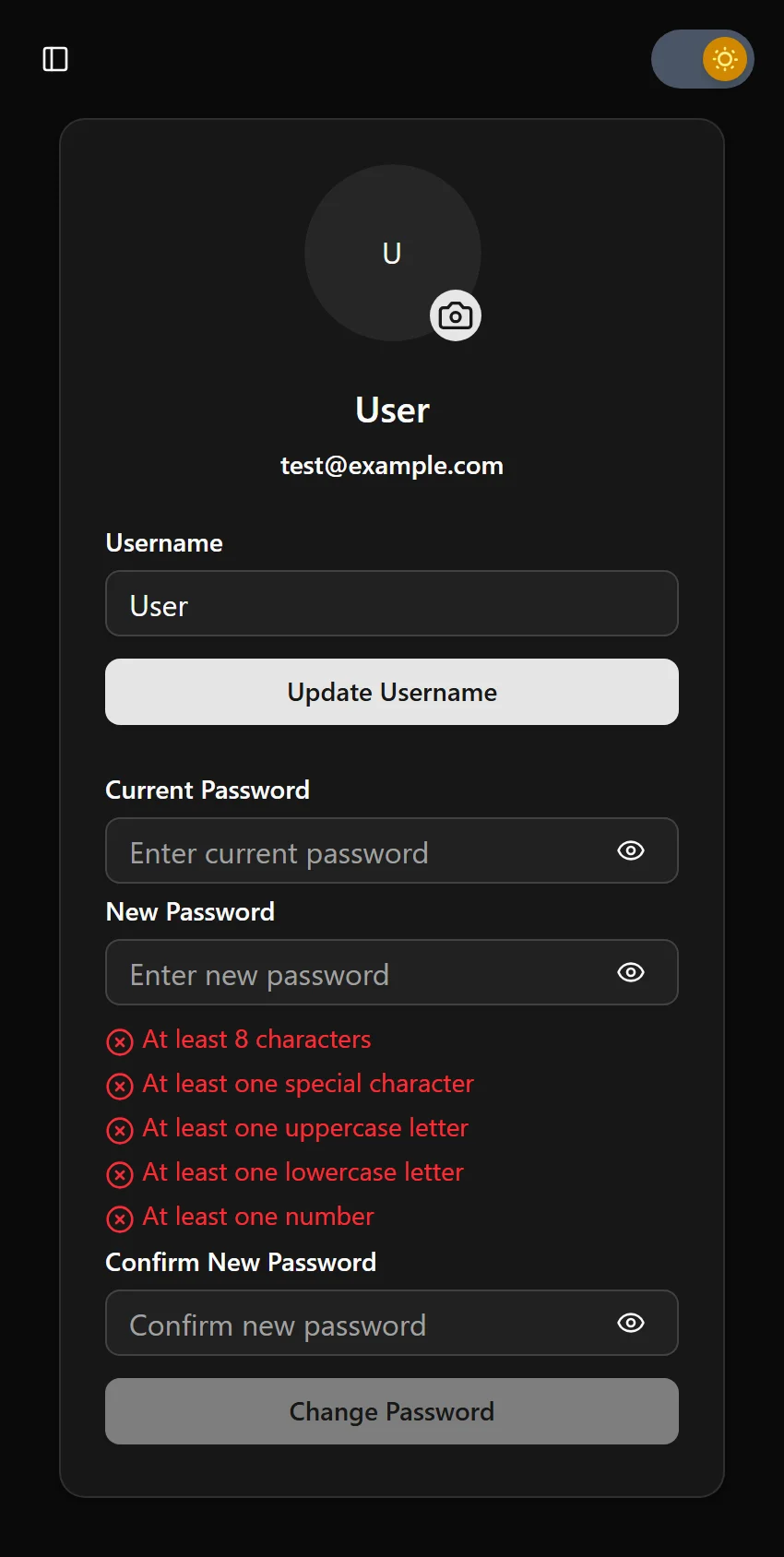Image resolution: width=784 pixels, height=1557 pixels.
Task: Click the X icon beside one number rule
Action: tap(120, 1218)
